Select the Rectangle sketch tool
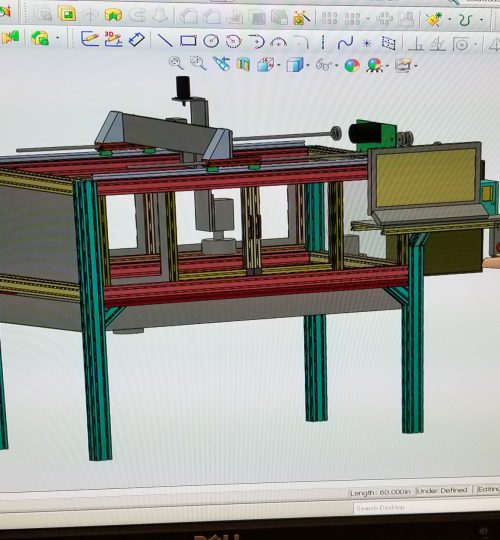The image size is (500, 540). point(188,41)
